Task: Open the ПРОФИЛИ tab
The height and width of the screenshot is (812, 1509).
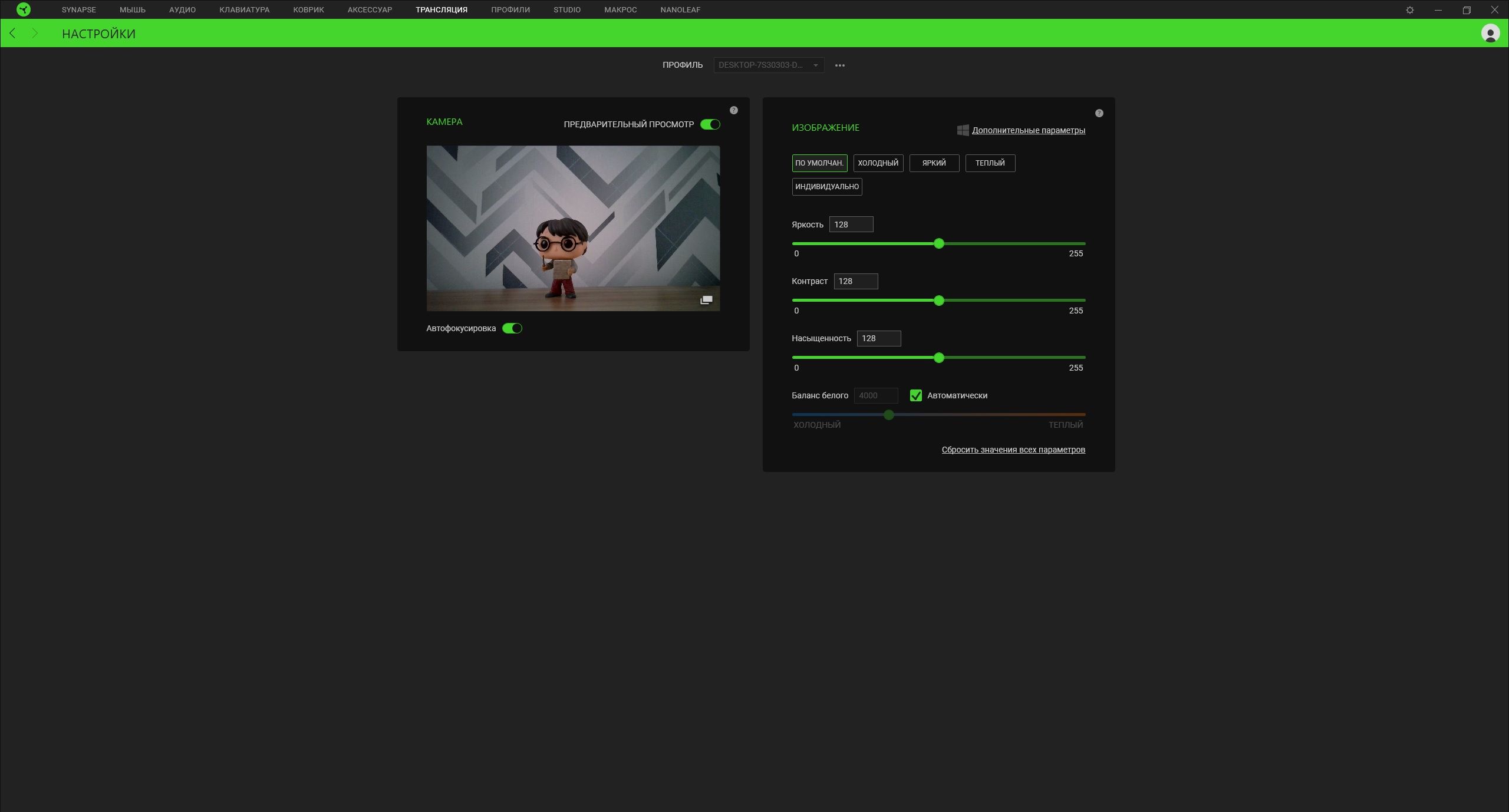Action: tap(510, 10)
